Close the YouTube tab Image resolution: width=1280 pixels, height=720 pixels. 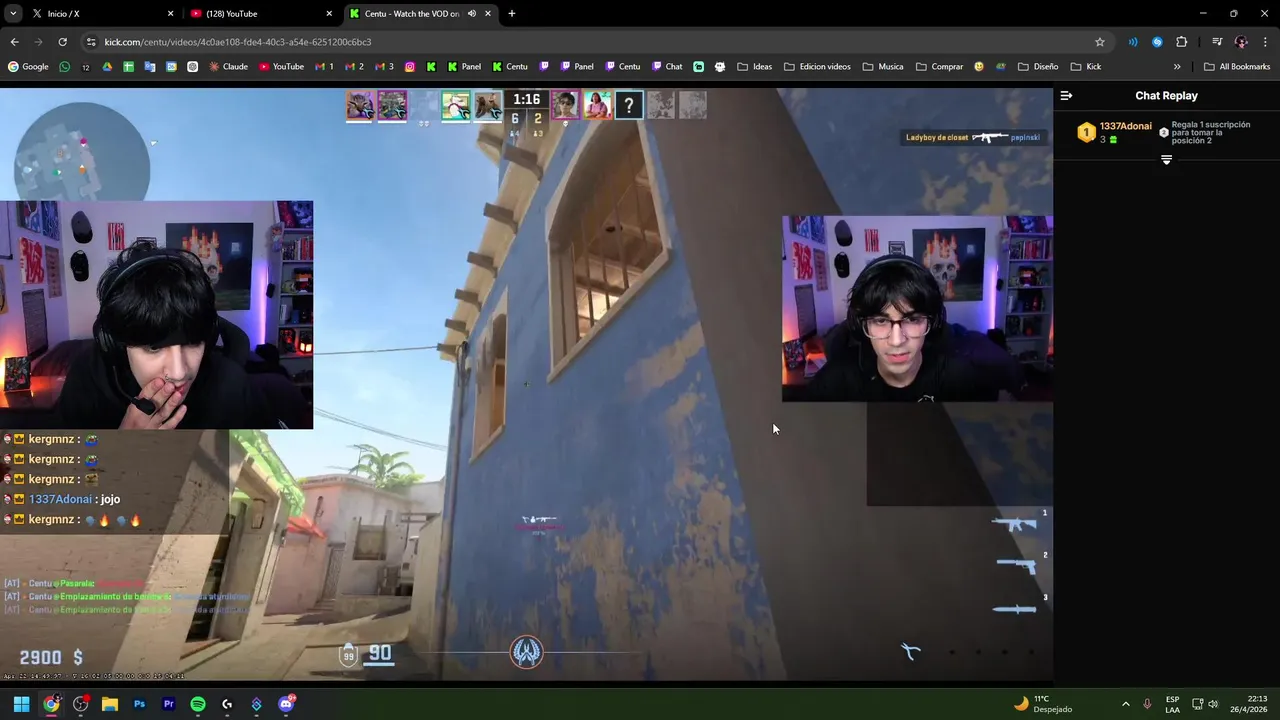pyautogui.click(x=329, y=14)
